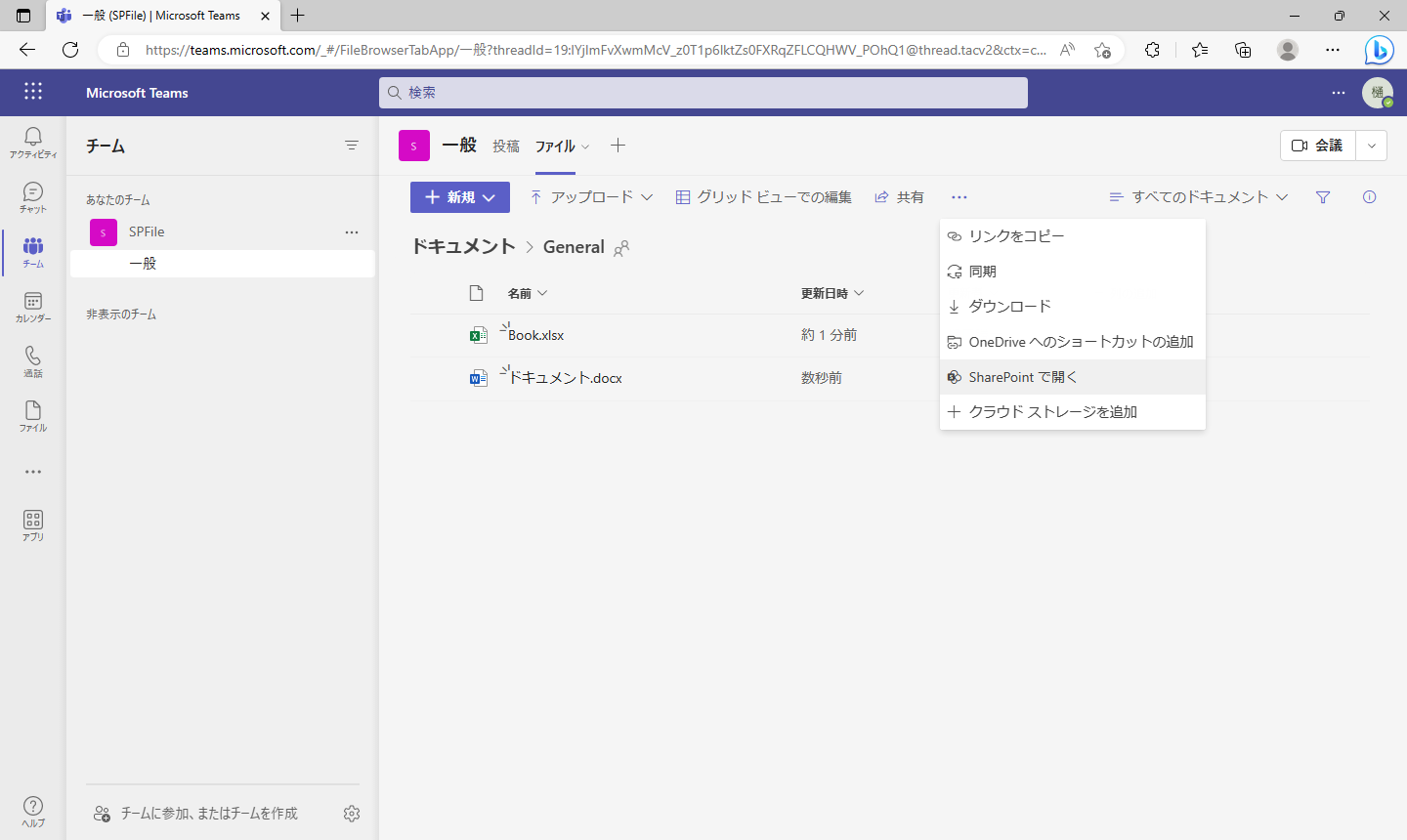Open the Calendar app icon

(33, 307)
